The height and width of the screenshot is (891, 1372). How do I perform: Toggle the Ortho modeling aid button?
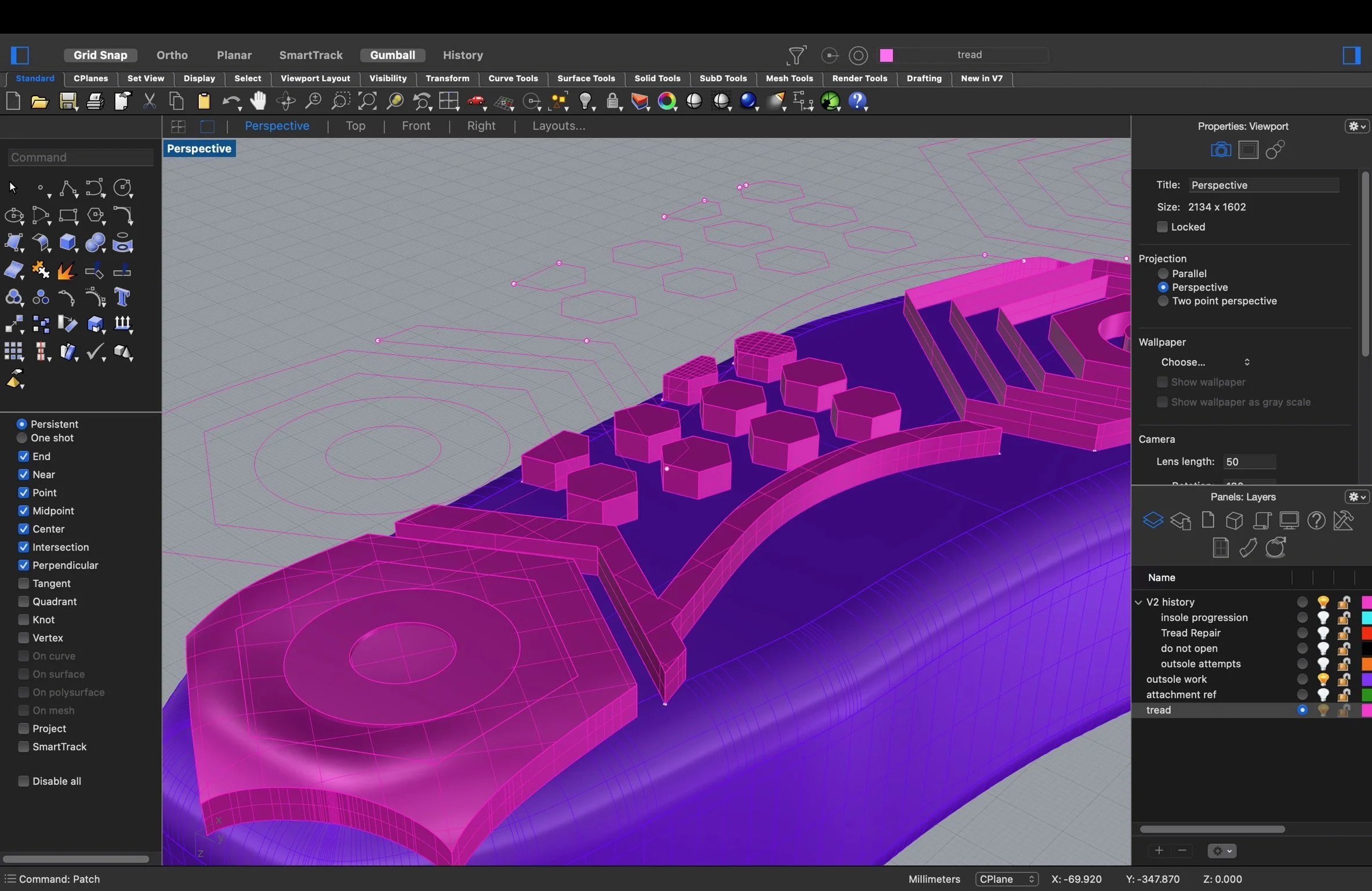click(172, 55)
